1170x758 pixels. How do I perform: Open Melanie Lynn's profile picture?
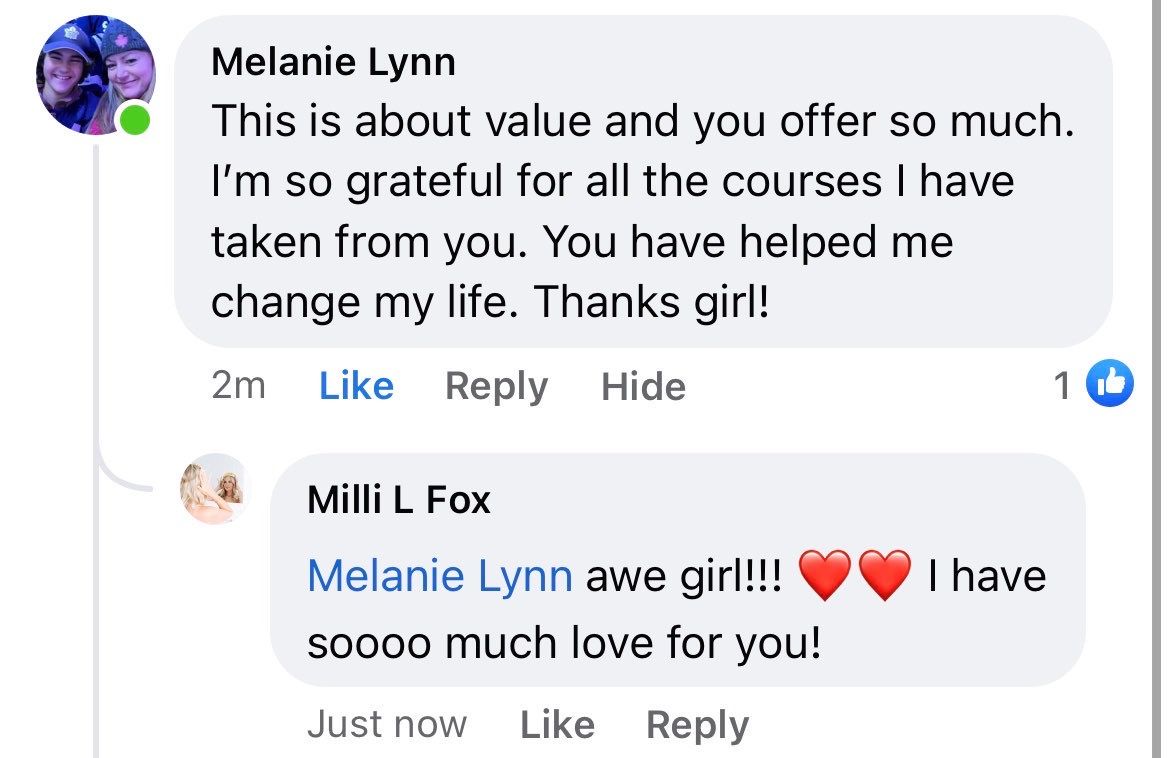[95, 75]
